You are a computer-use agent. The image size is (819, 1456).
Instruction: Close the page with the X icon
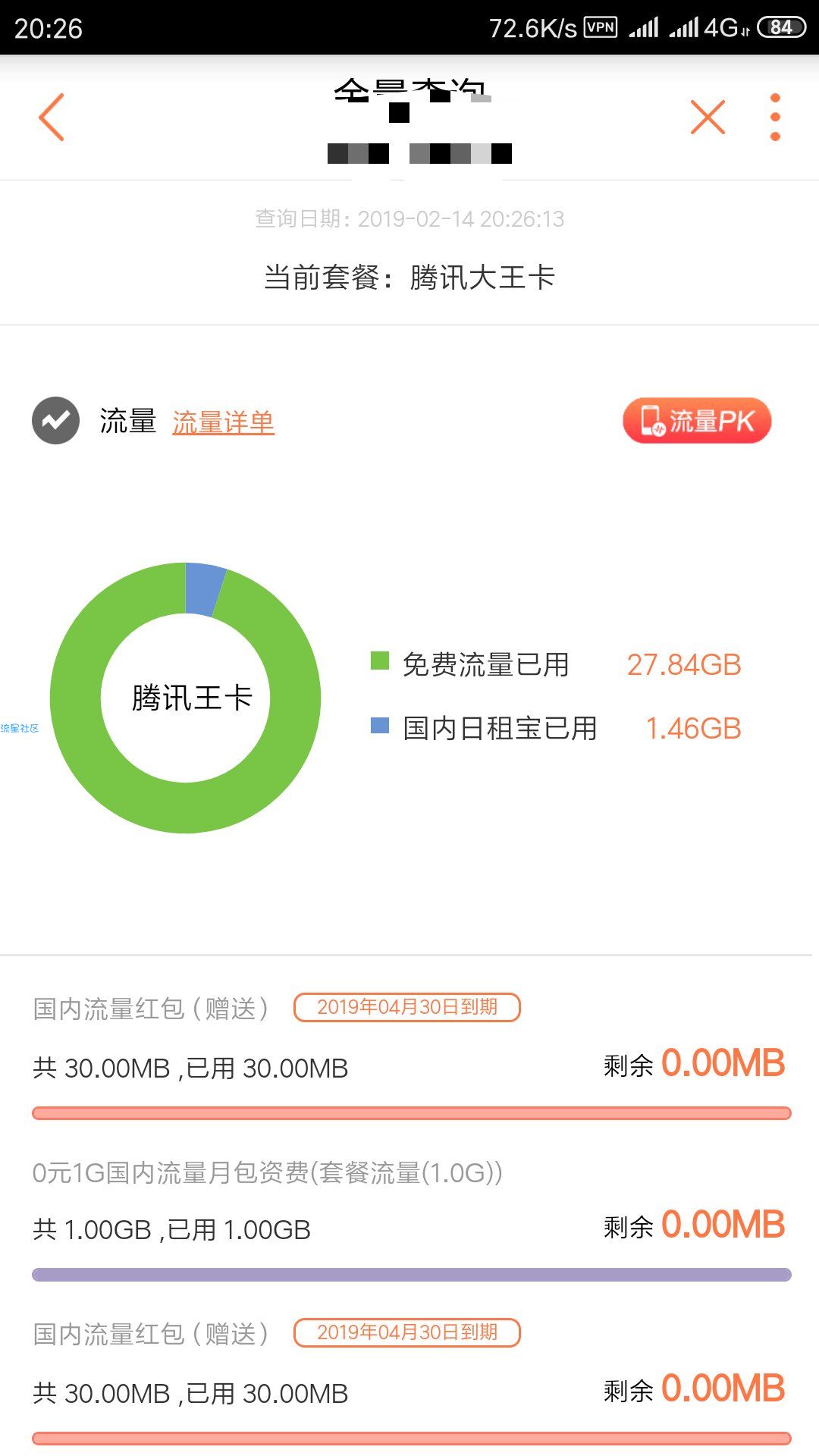[x=708, y=117]
